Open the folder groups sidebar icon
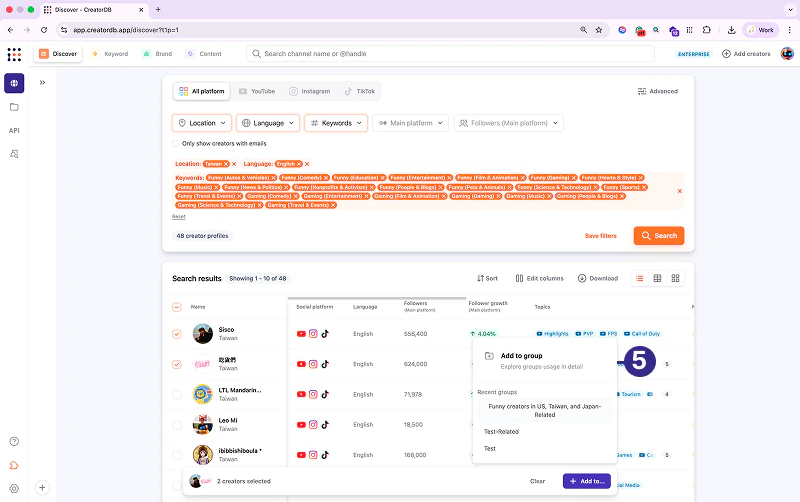The height and width of the screenshot is (502, 800). coord(14,107)
